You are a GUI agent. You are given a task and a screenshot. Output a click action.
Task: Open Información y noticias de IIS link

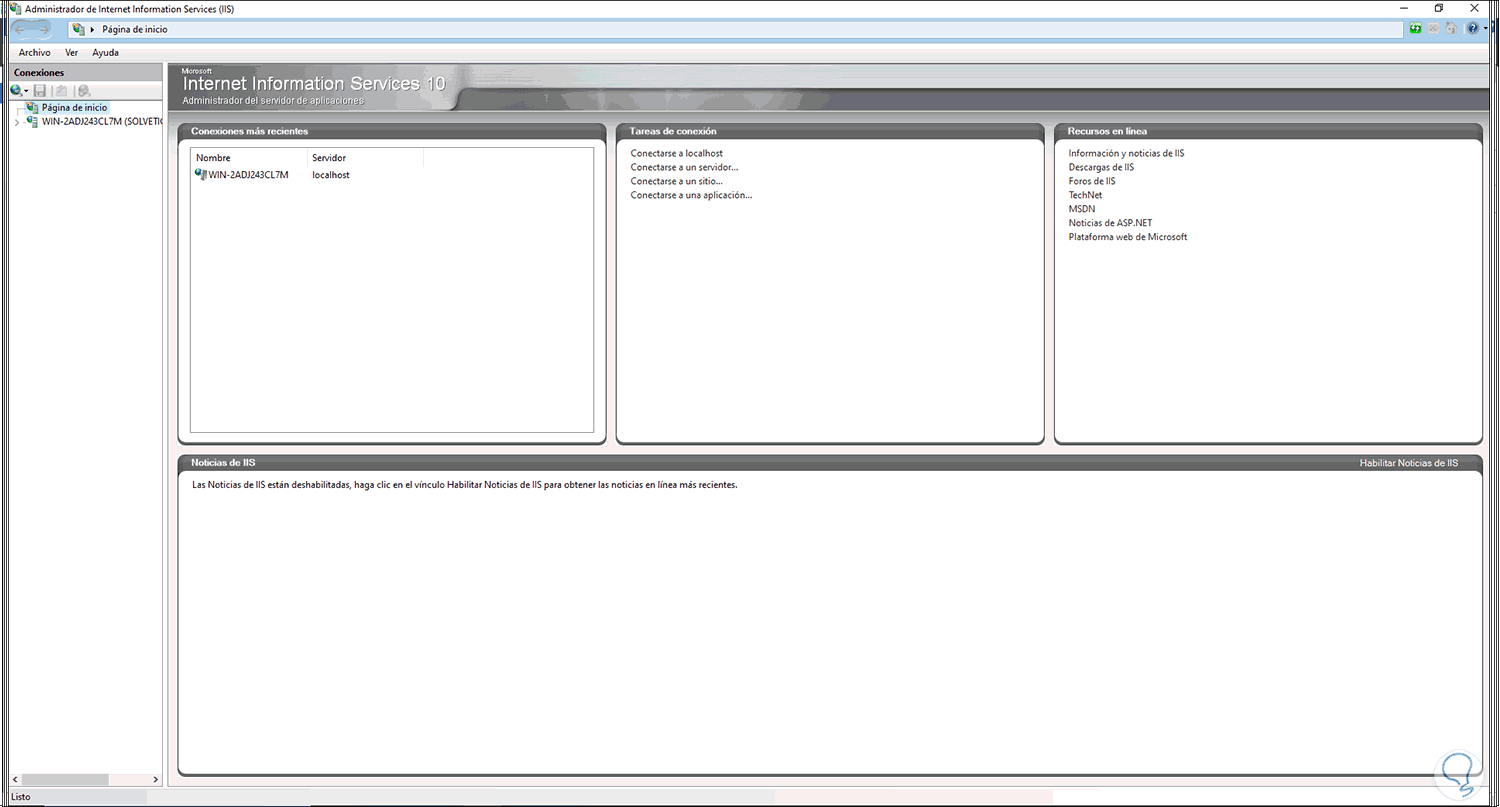tap(1126, 153)
